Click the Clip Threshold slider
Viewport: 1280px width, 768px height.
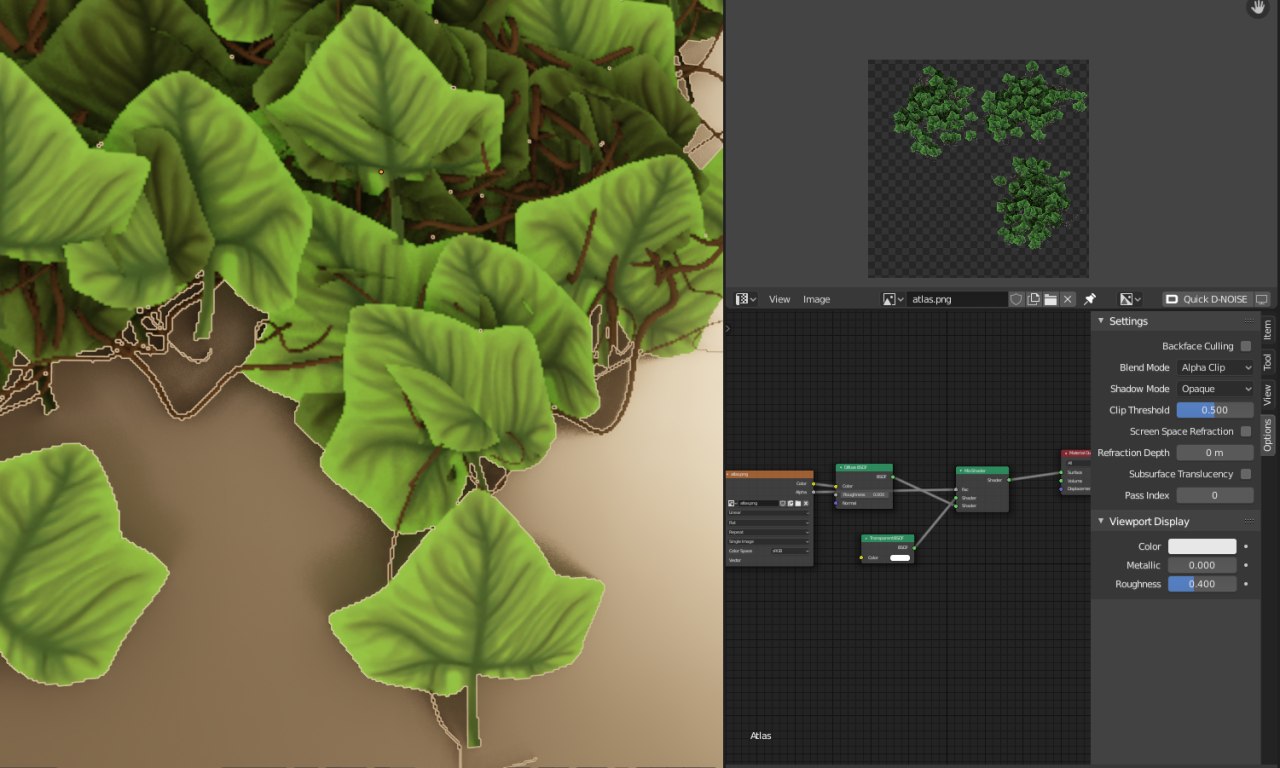(x=1214, y=410)
